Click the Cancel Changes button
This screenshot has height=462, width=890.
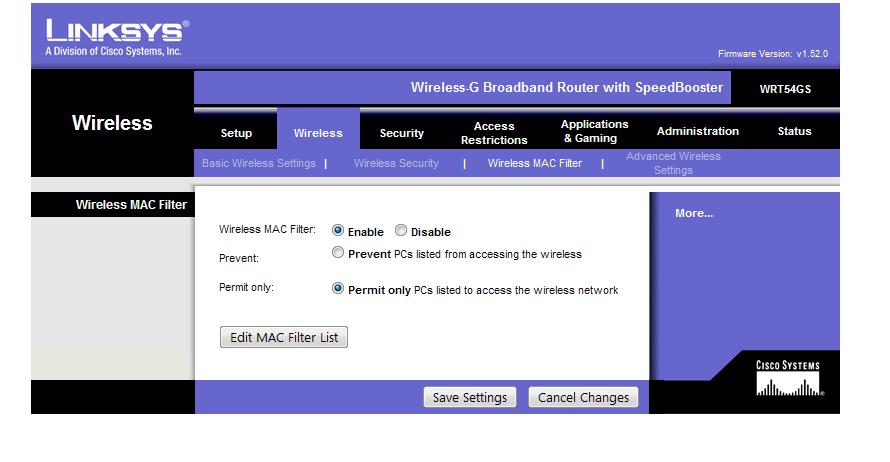pyautogui.click(x=583, y=397)
